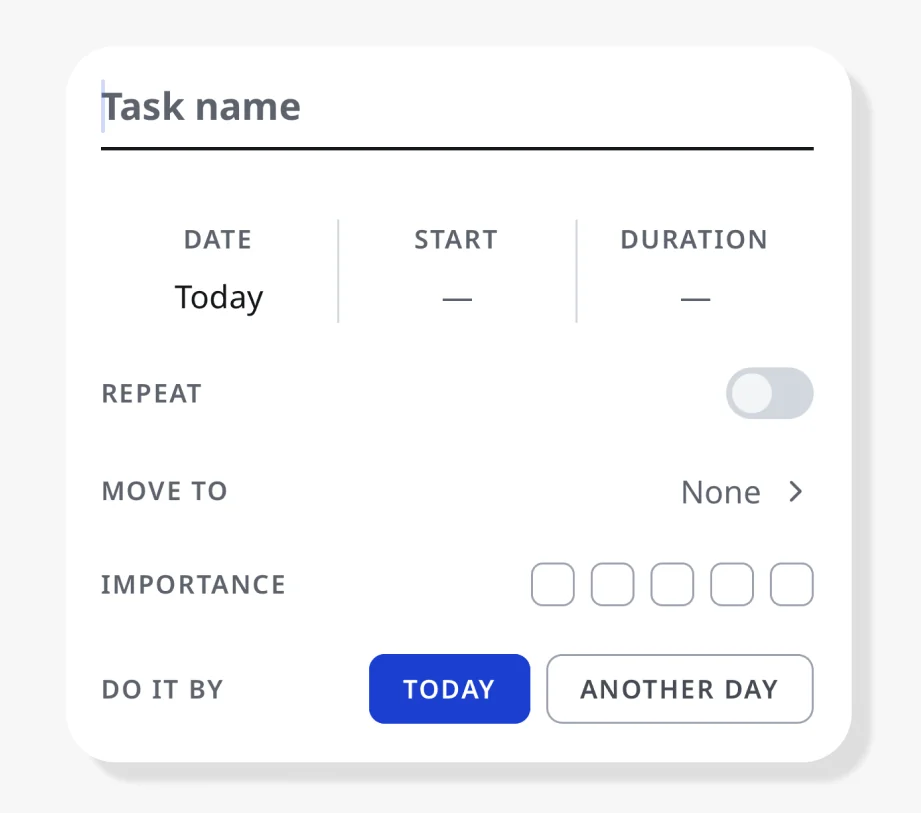Click the DURATION column header

coord(694,240)
